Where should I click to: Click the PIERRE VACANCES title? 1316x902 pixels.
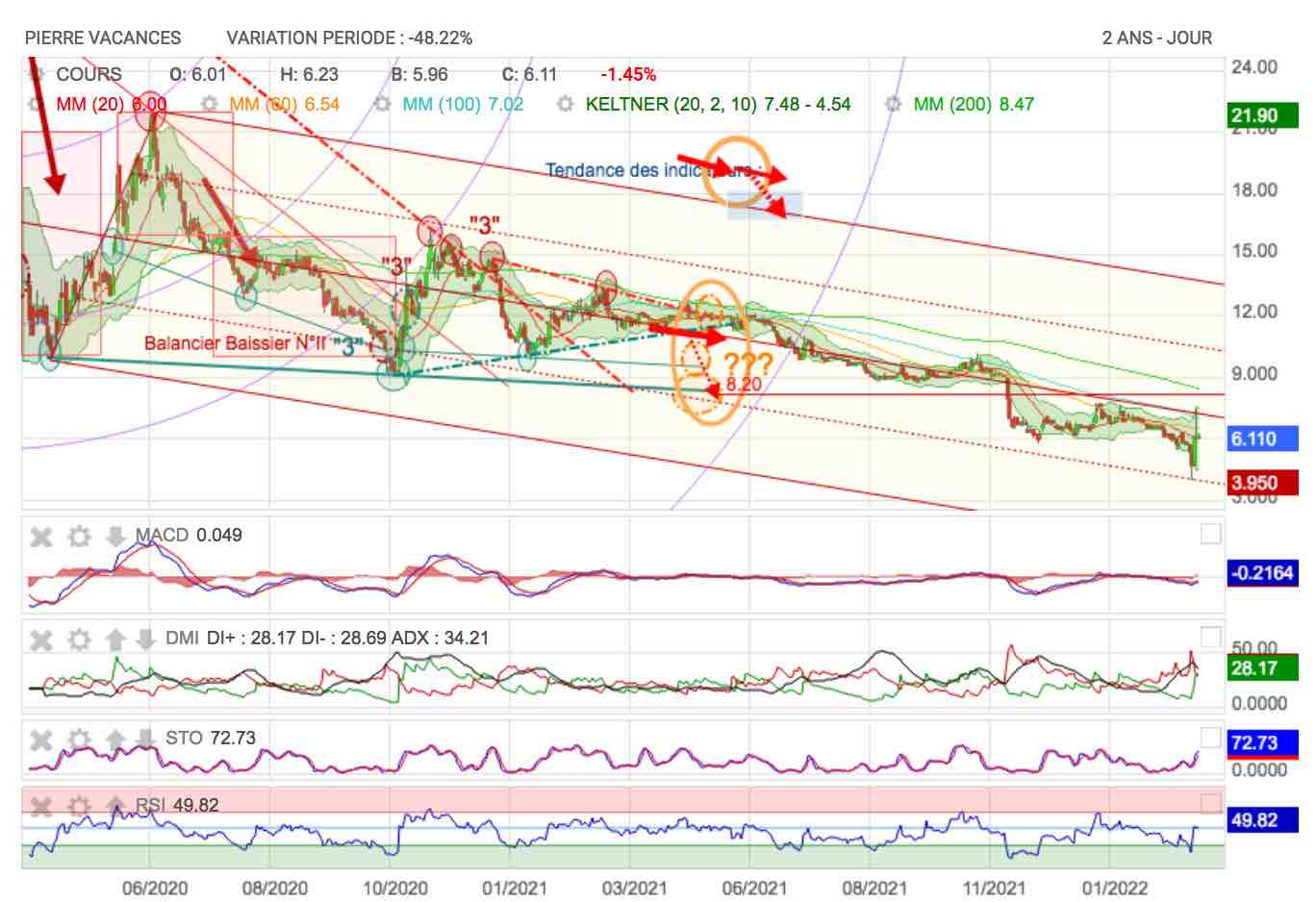(x=103, y=38)
